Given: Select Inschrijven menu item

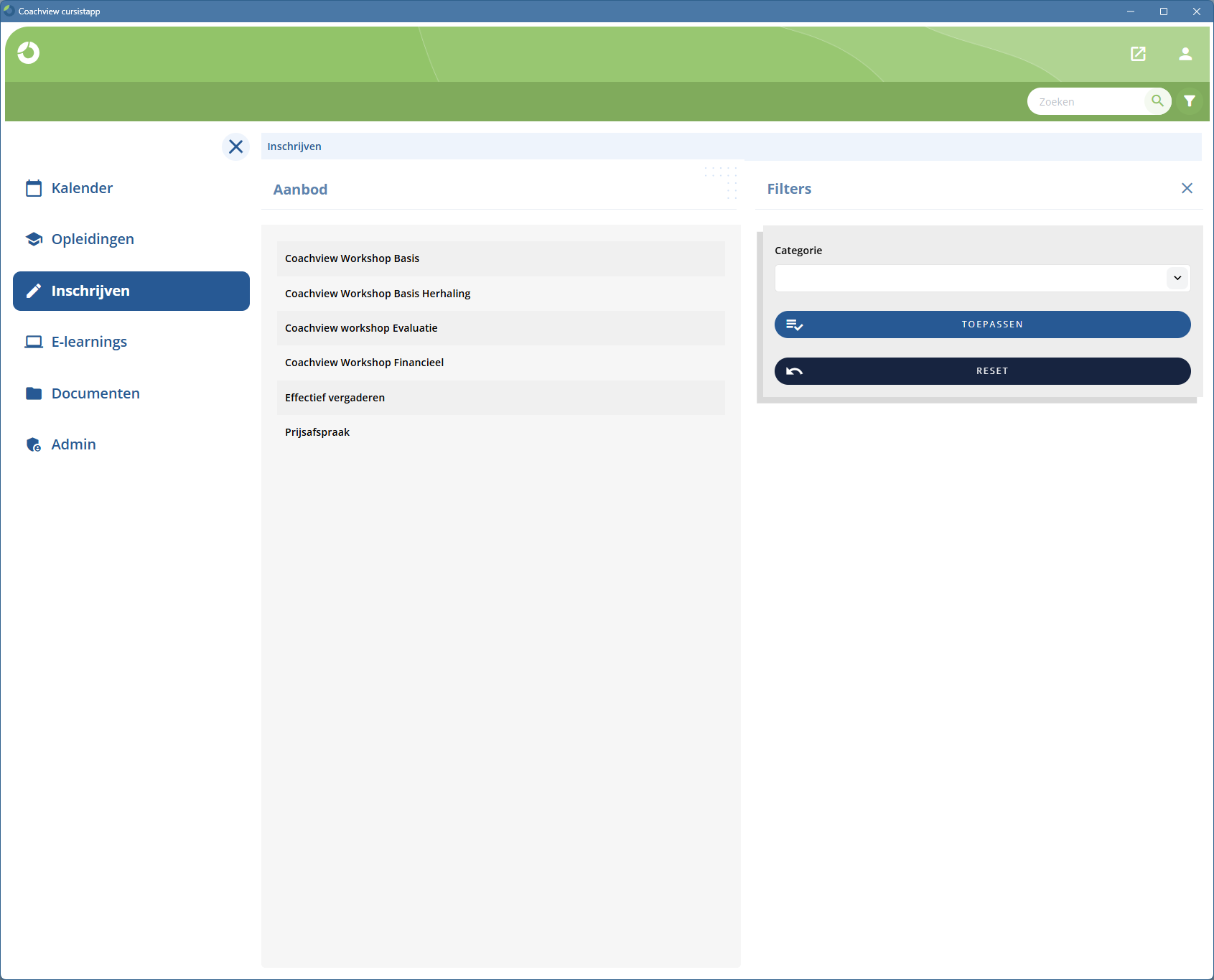Looking at the screenshot, I should pos(131,291).
